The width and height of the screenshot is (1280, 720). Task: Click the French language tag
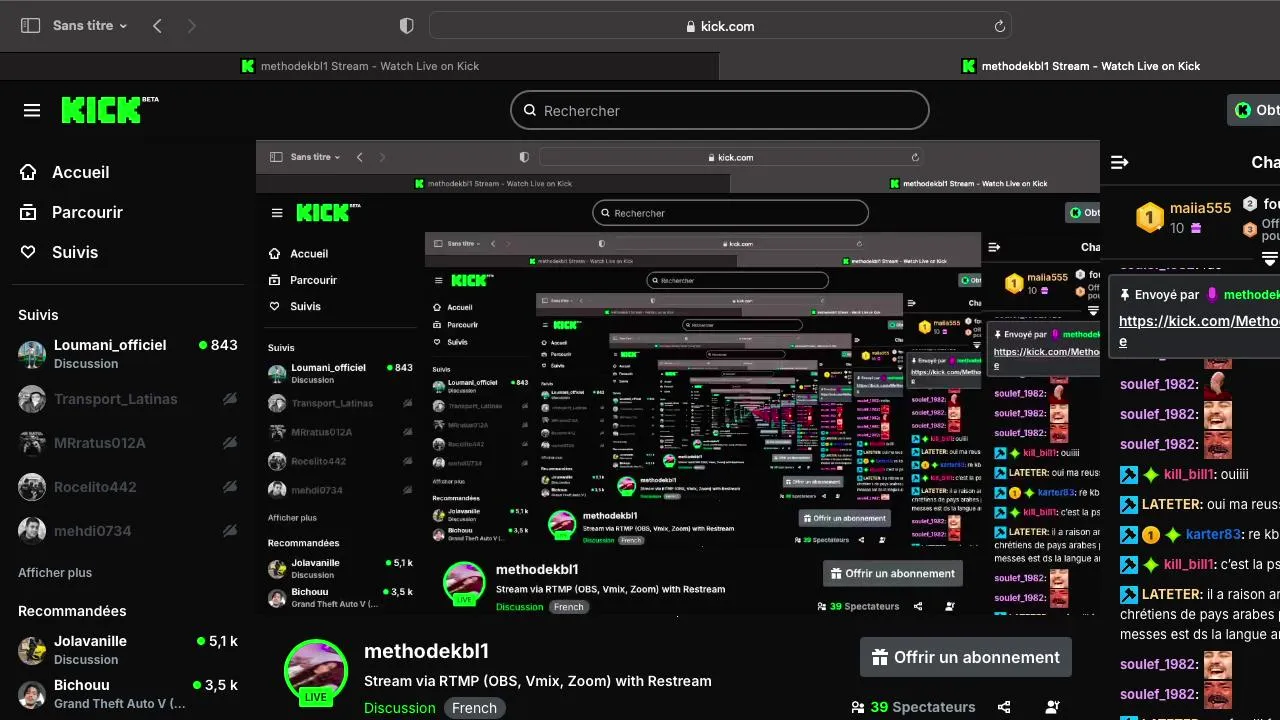474,708
